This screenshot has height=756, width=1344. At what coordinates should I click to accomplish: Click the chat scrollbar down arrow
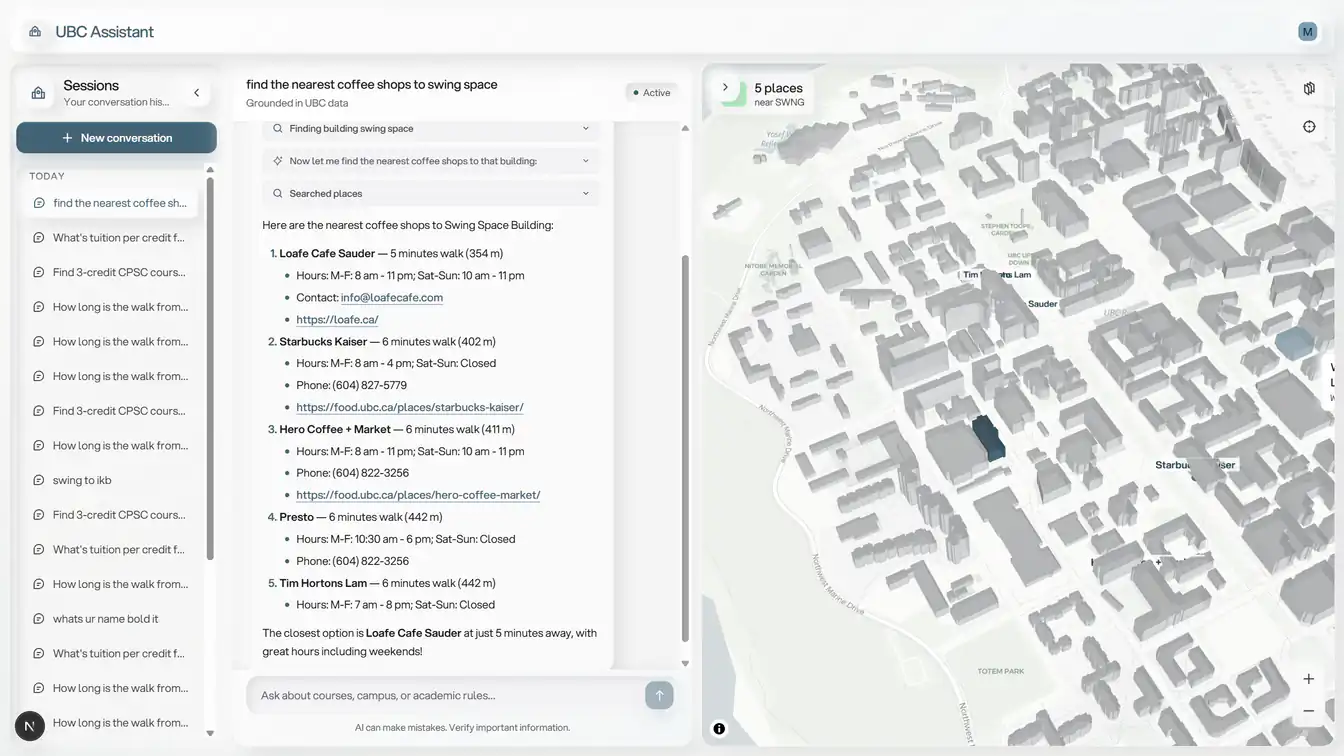[685, 664]
